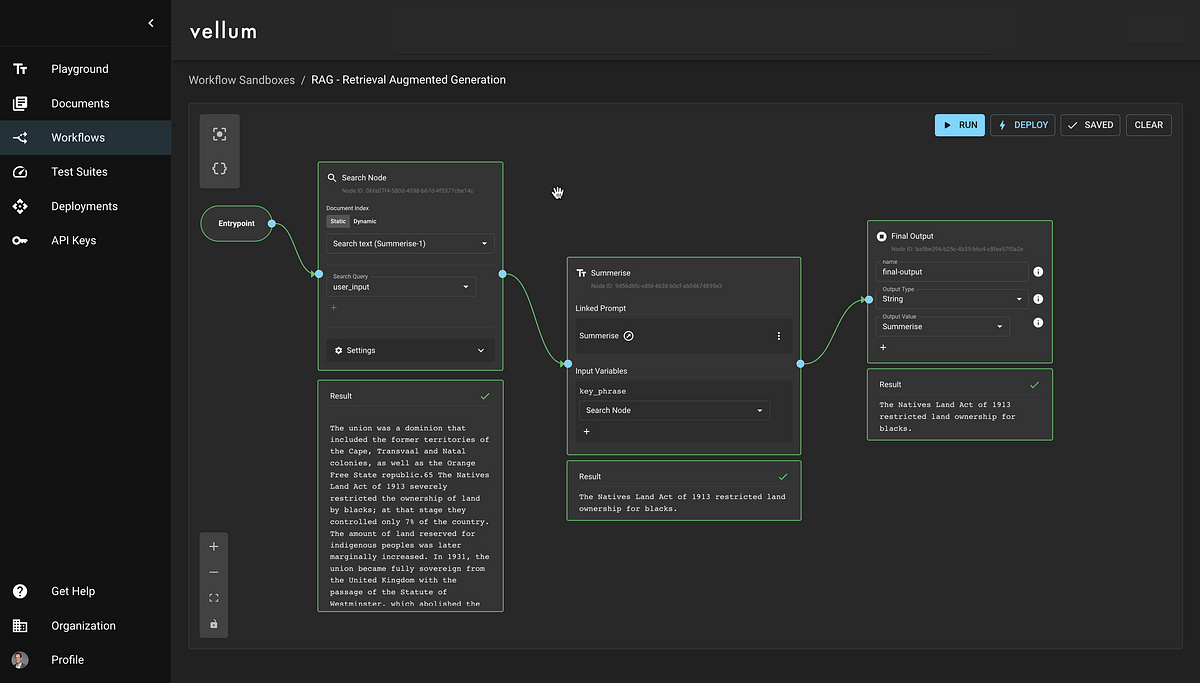Open the Summerise prompt options menu
Image resolution: width=1200 pixels, height=683 pixels.
click(x=779, y=335)
